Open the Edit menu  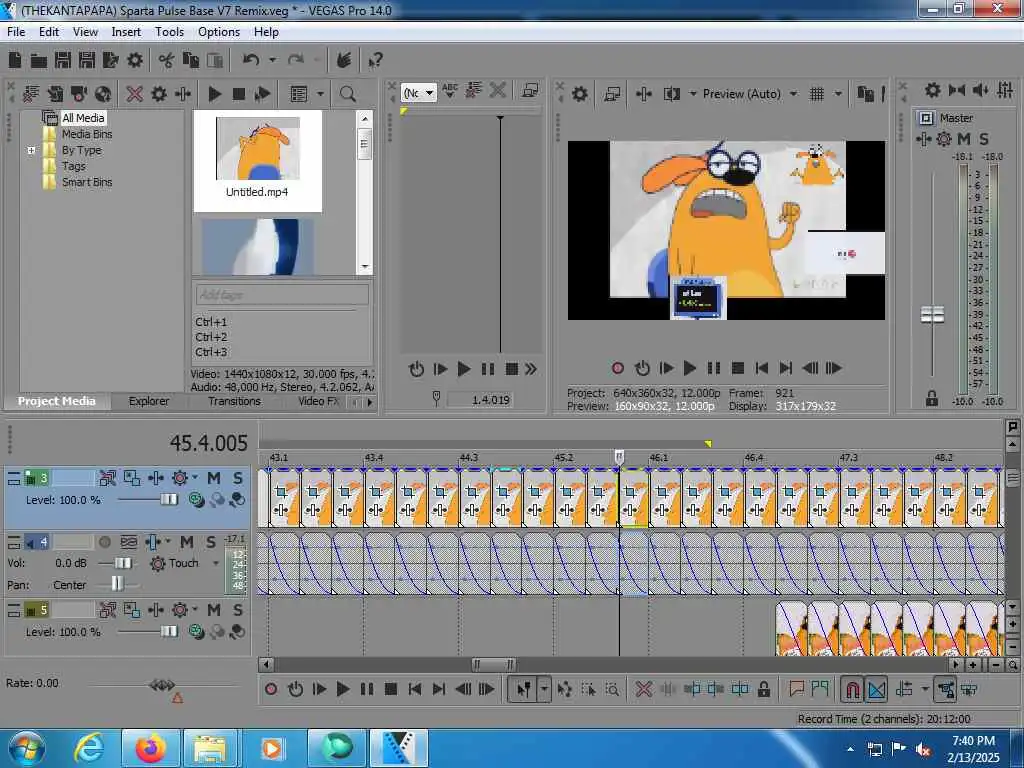click(x=49, y=32)
